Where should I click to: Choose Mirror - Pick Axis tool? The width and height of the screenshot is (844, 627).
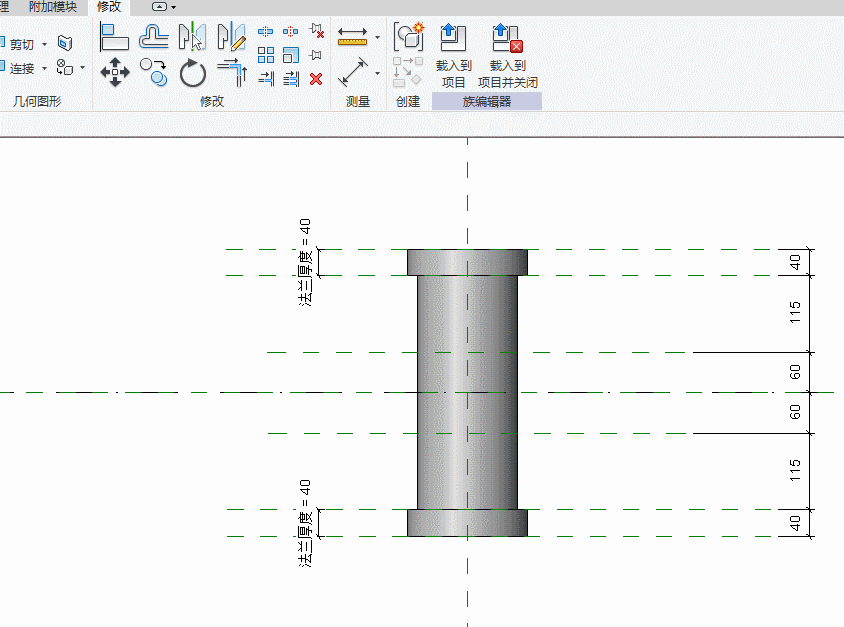(x=192, y=38)
